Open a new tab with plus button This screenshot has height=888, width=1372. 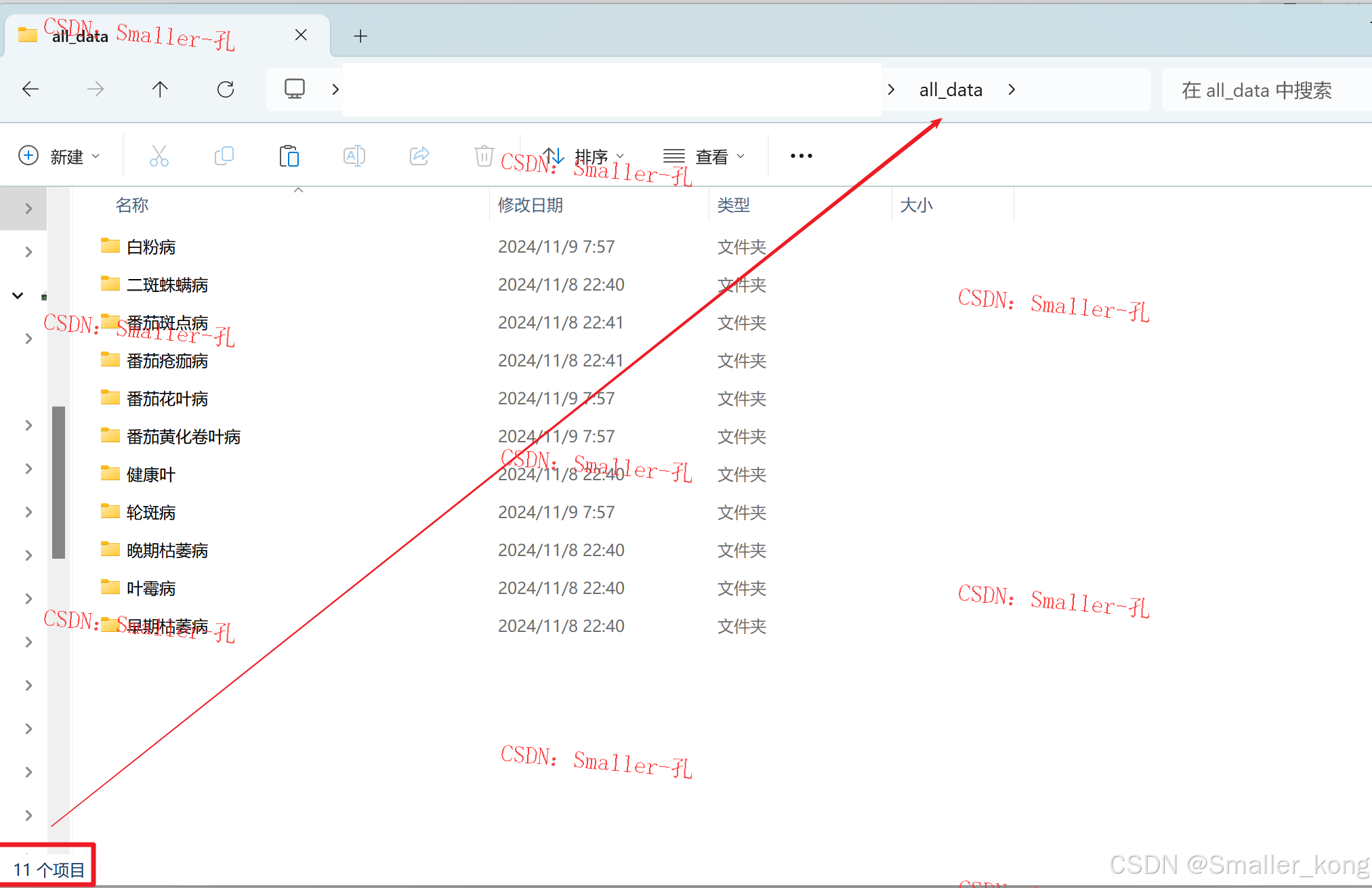[360, 37]
